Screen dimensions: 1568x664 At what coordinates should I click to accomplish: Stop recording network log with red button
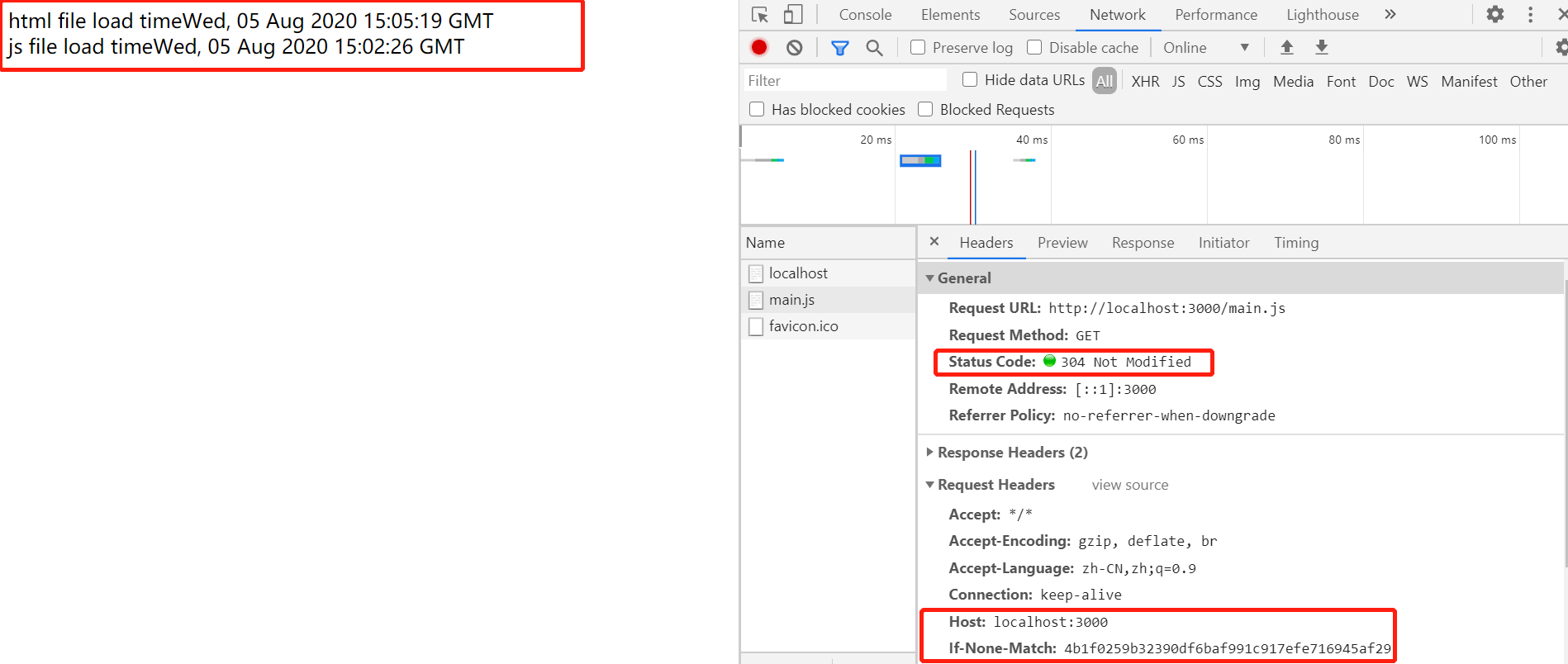coord(759,48)
